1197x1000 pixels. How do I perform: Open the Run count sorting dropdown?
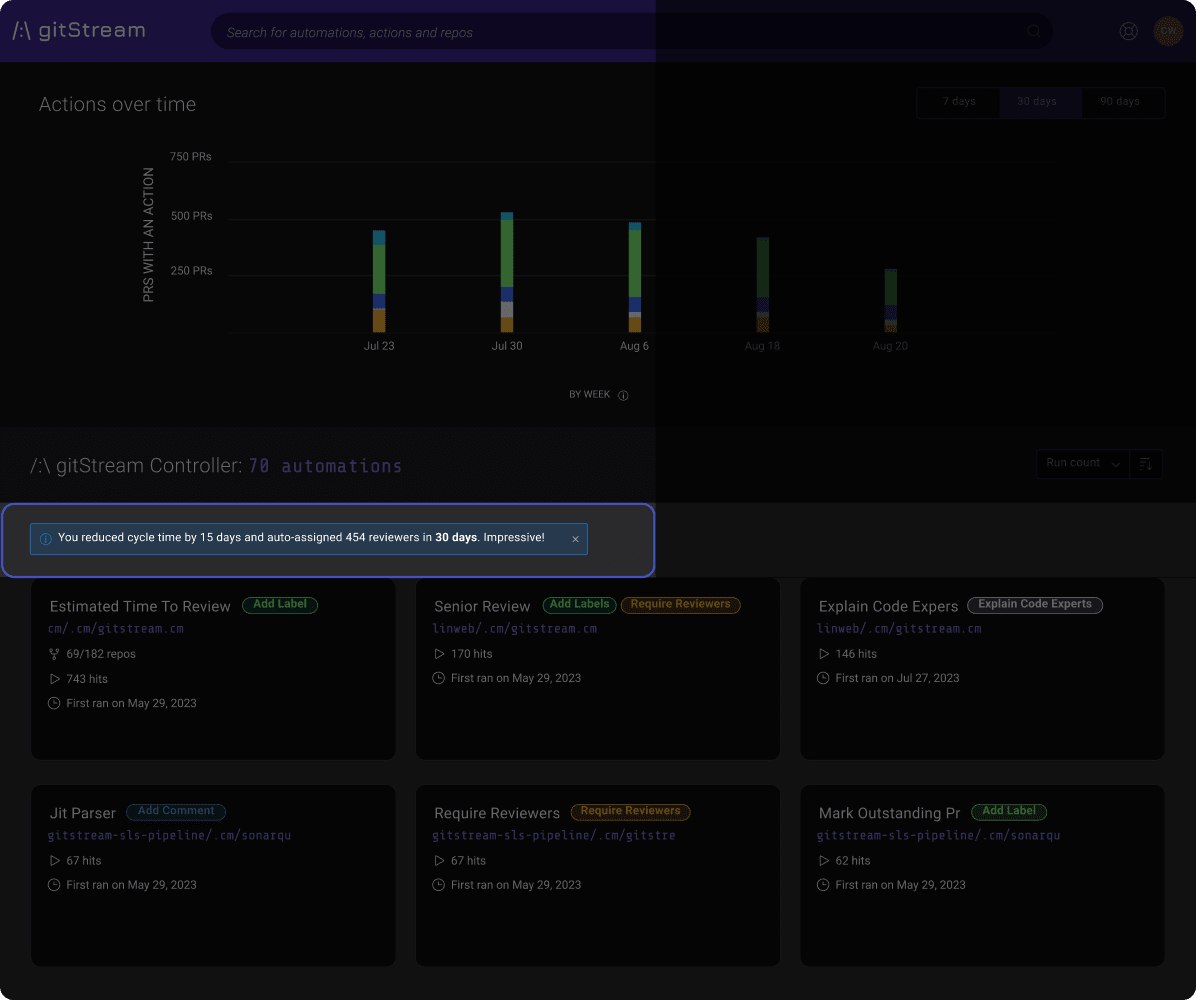(x=1081, y=463)
